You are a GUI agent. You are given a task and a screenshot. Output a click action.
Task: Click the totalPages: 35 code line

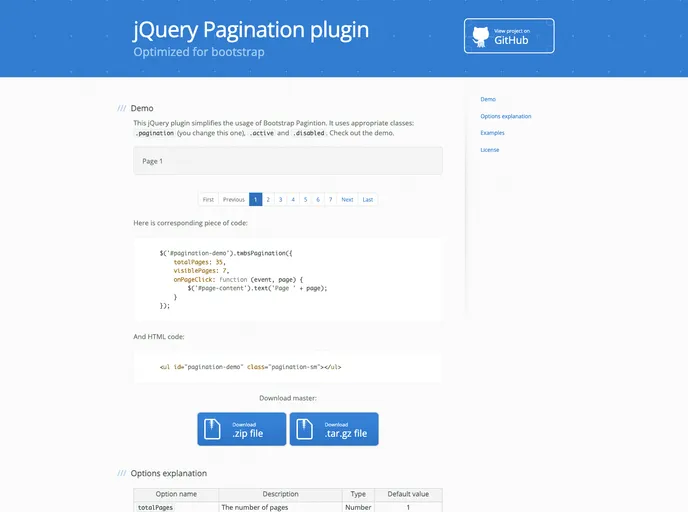pyautogui.click(x=200, y=262)
